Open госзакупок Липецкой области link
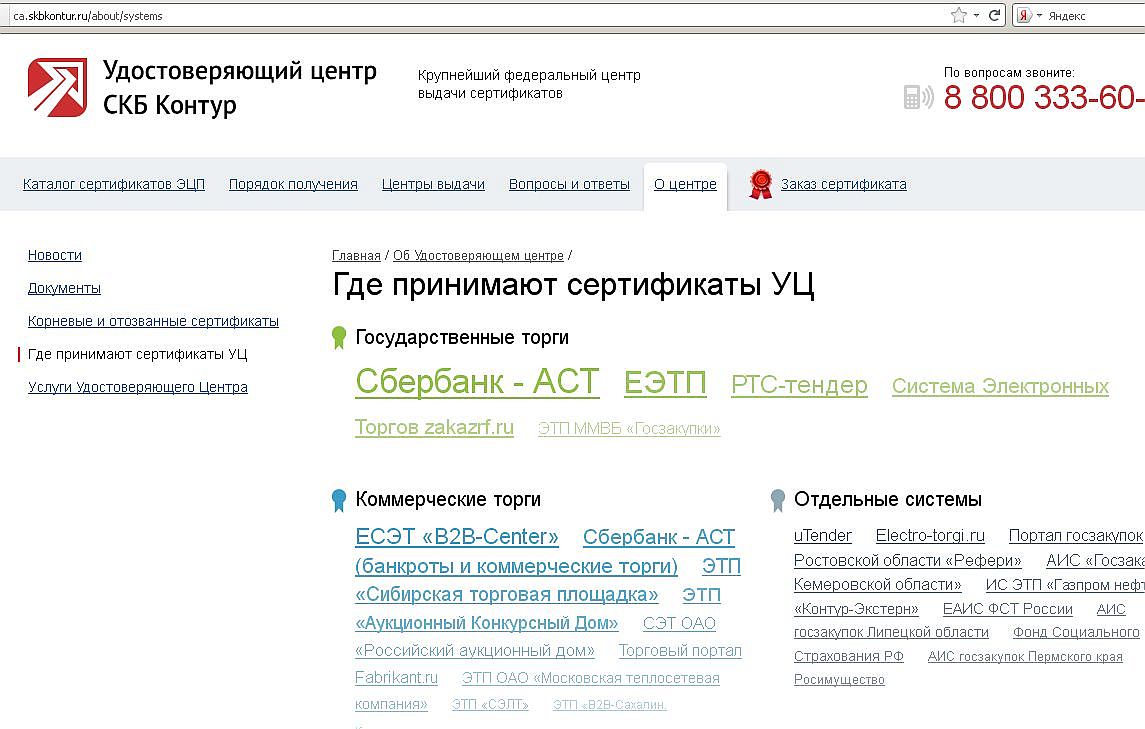Image resolution: width=1145 pixels, height=729 pixels. (x=892, y=632)
